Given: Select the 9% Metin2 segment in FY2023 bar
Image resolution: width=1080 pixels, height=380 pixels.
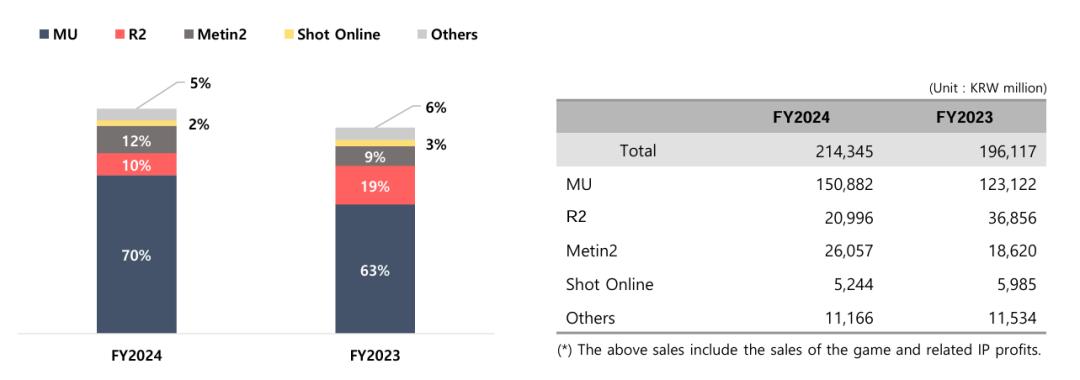Looking at the screenshot, I should coord(375,156).
